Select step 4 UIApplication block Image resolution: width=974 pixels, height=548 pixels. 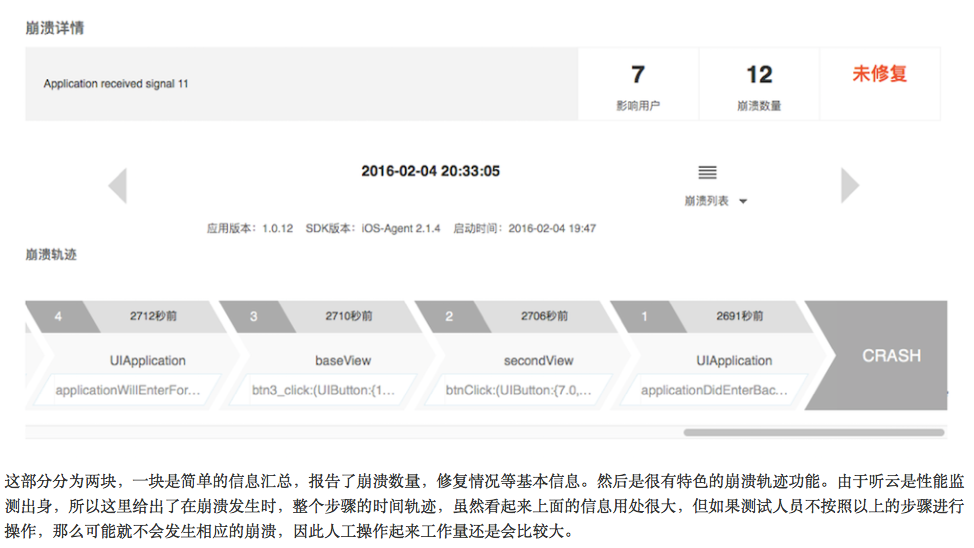[147, 360]
